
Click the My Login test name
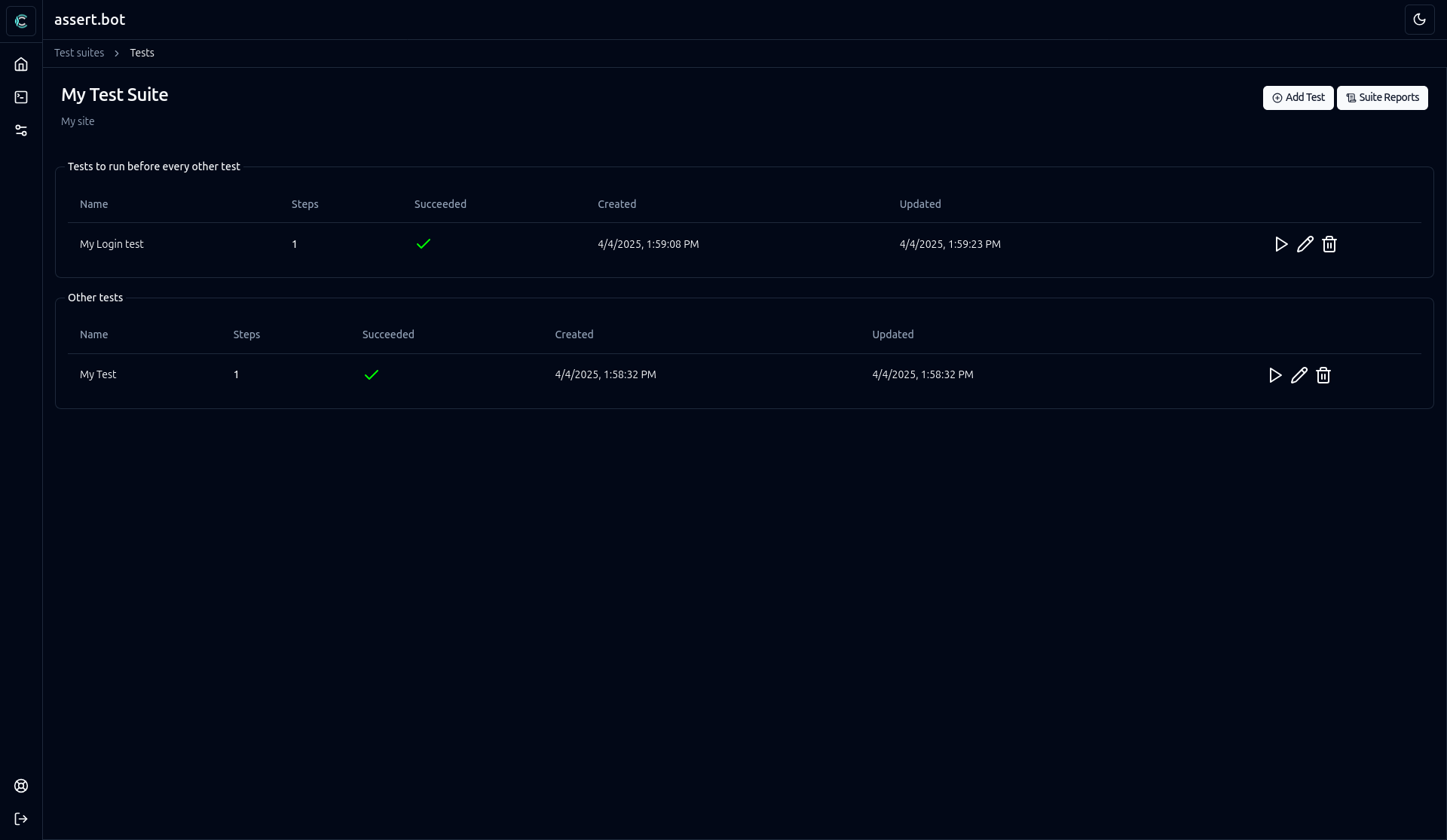[x=112, y=244]
